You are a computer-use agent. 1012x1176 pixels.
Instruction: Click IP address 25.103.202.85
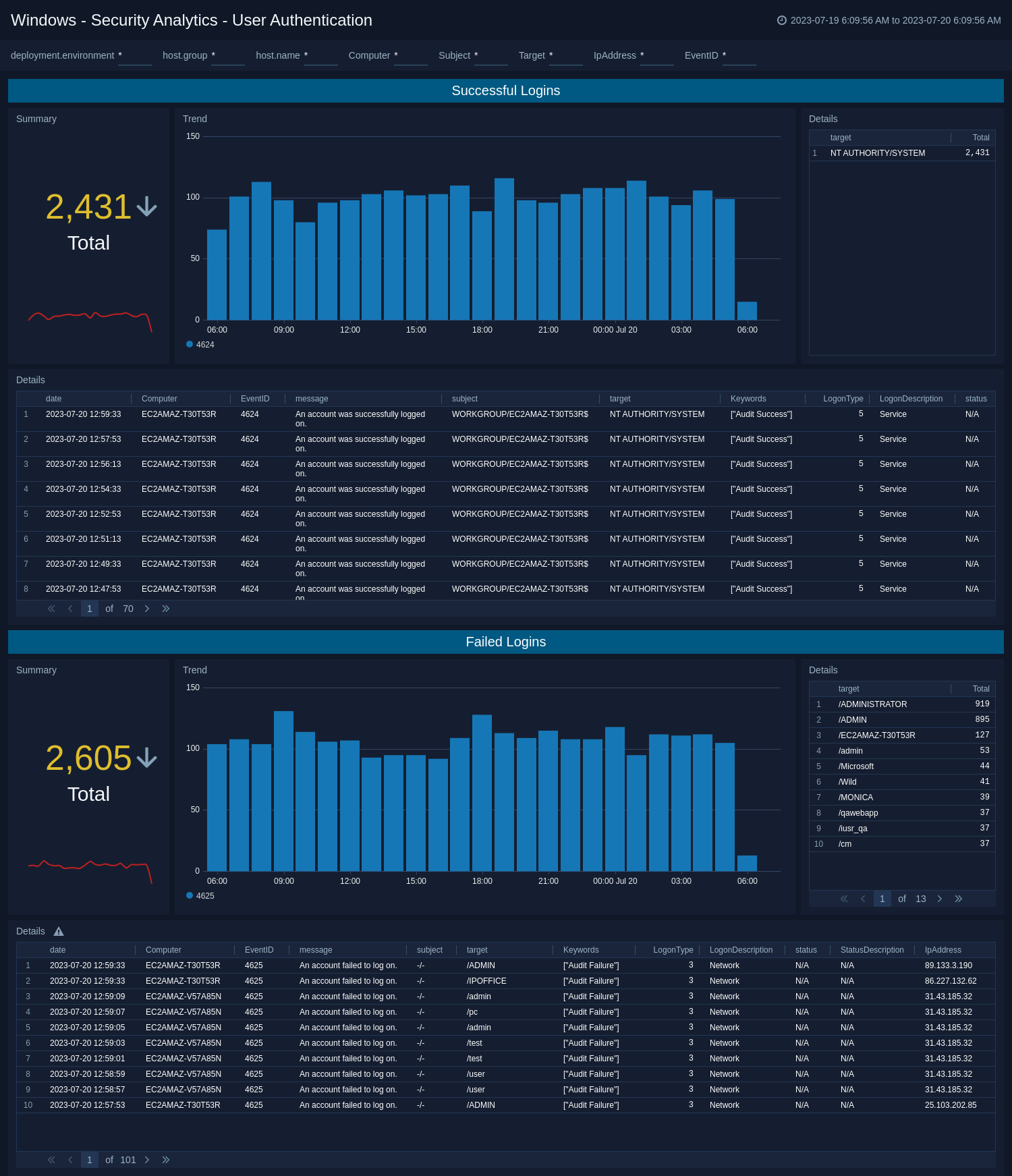click(x=951, y=1105)
